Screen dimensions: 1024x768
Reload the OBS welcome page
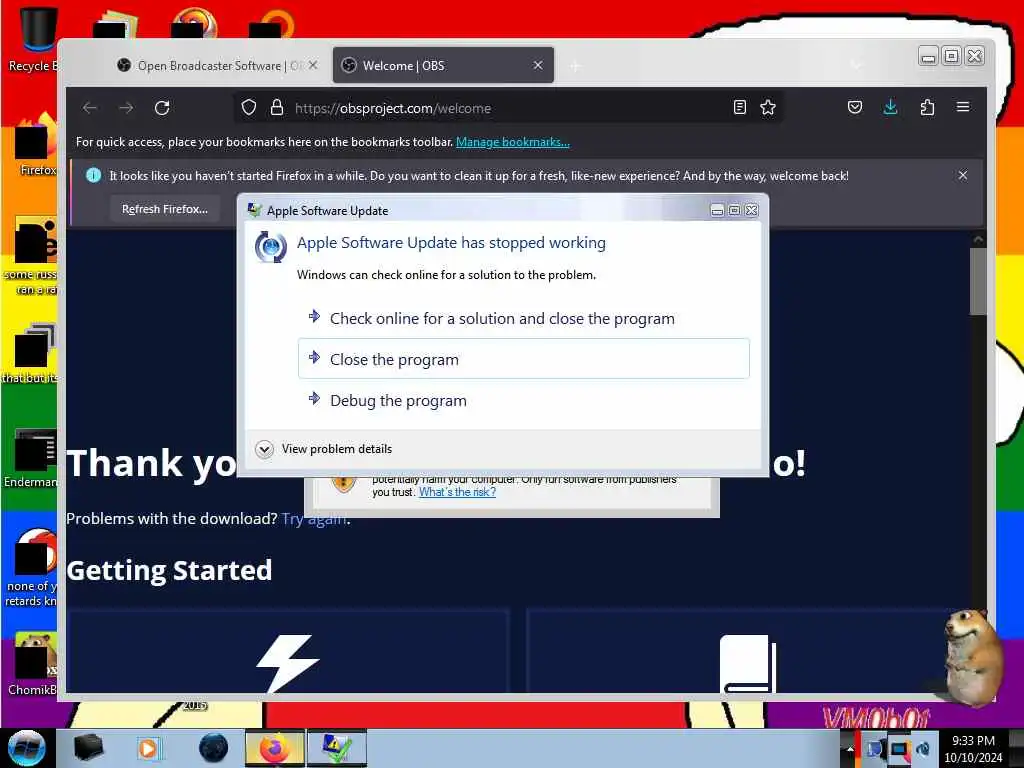(x=162, y=108)
